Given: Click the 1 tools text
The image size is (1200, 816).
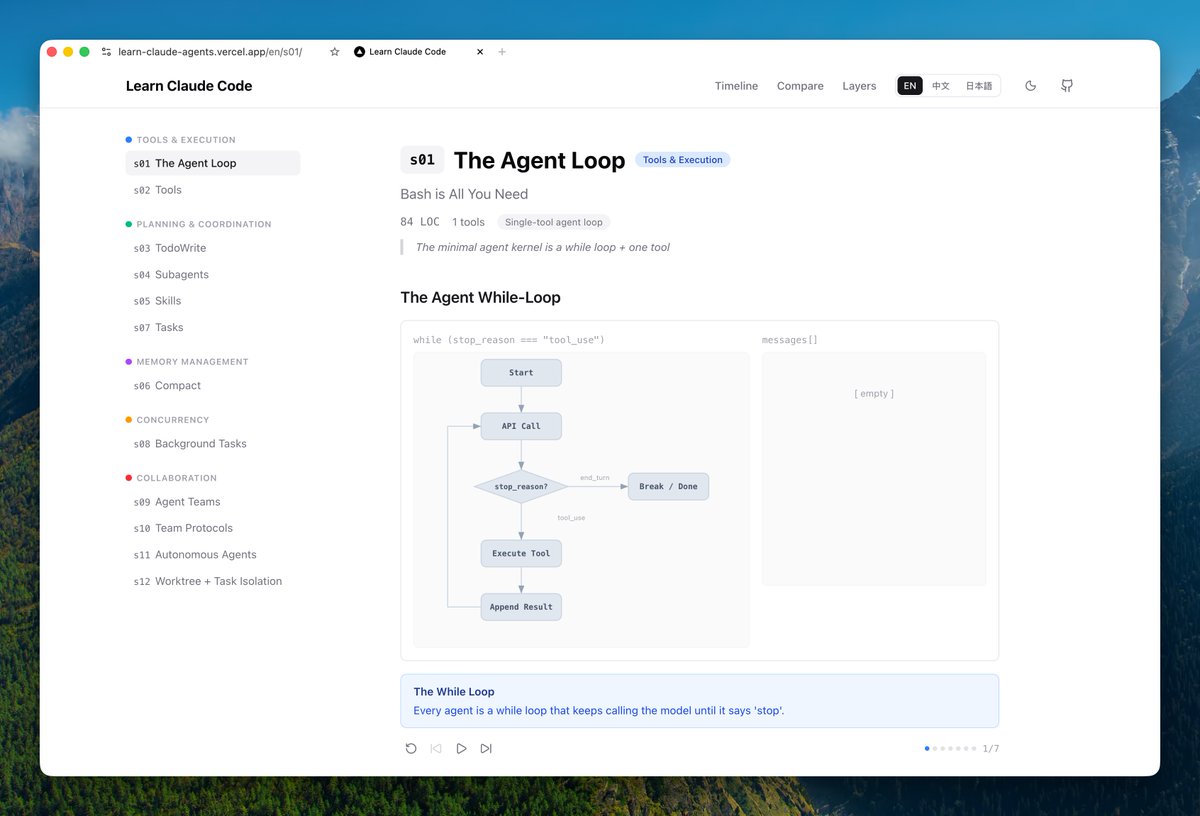Looking at the screenshot, I should [468, 222].
